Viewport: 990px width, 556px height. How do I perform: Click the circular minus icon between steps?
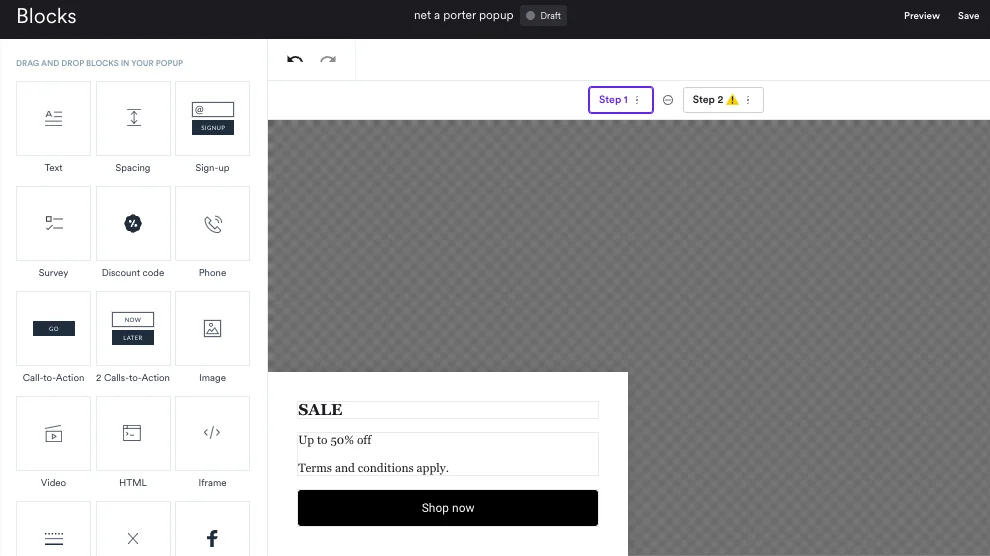pos(668,100)
